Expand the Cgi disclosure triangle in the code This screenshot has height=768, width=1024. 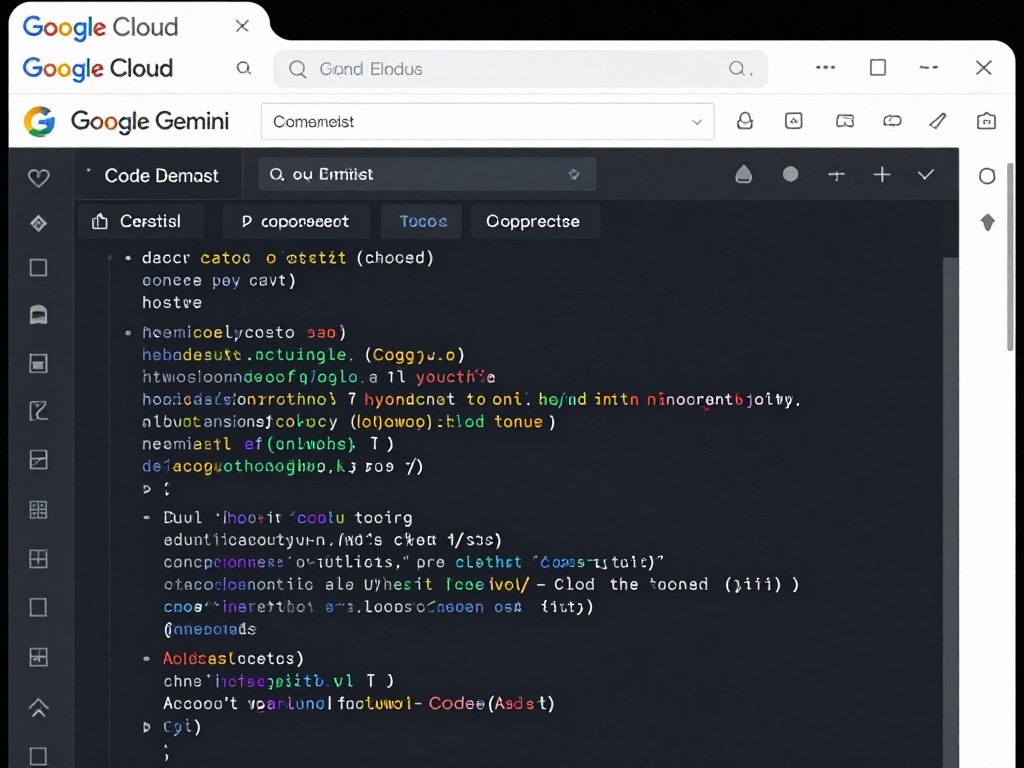coord(146,727)
